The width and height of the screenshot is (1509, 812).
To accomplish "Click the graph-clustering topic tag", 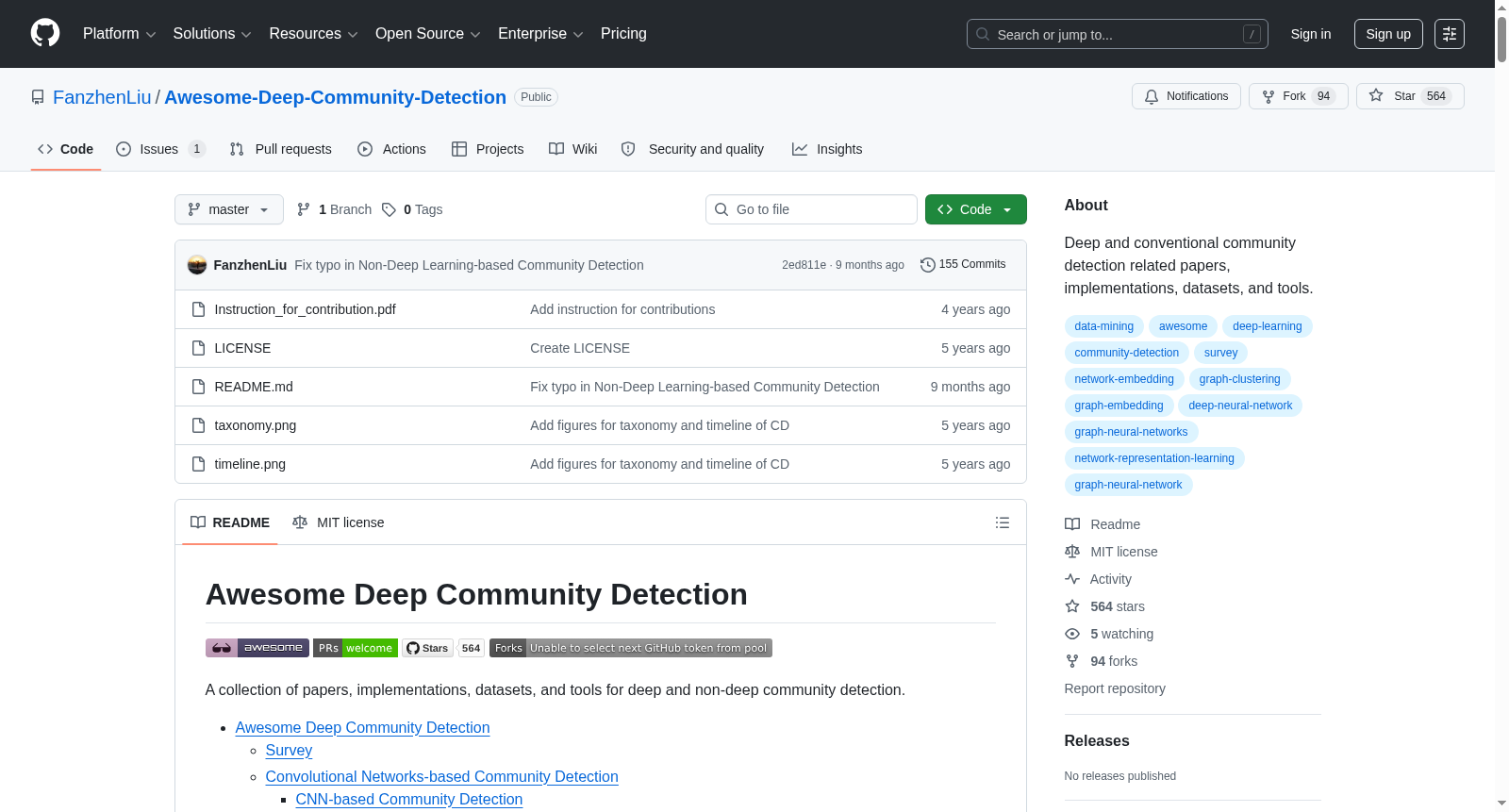I will [1239, 379].
